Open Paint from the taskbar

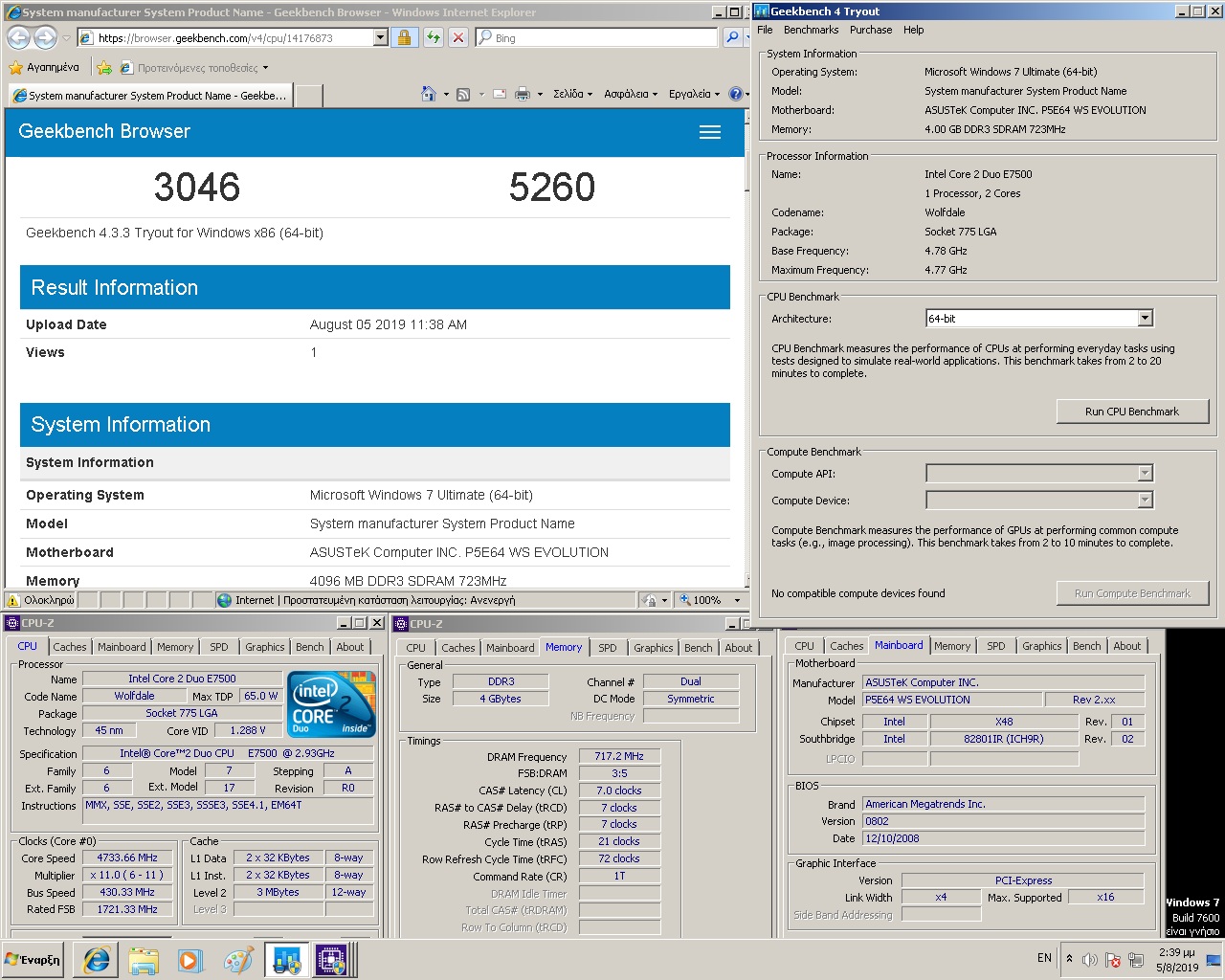(x=237, y=960)
